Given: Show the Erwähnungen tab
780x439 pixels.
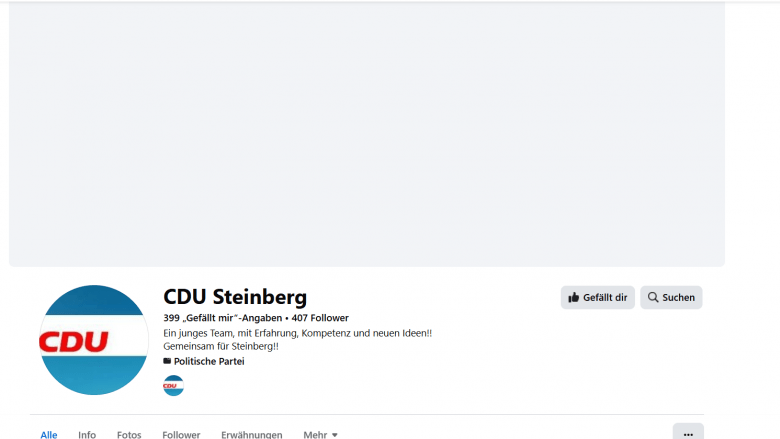Looking at the screenshot, I should (x=252, y=435).
